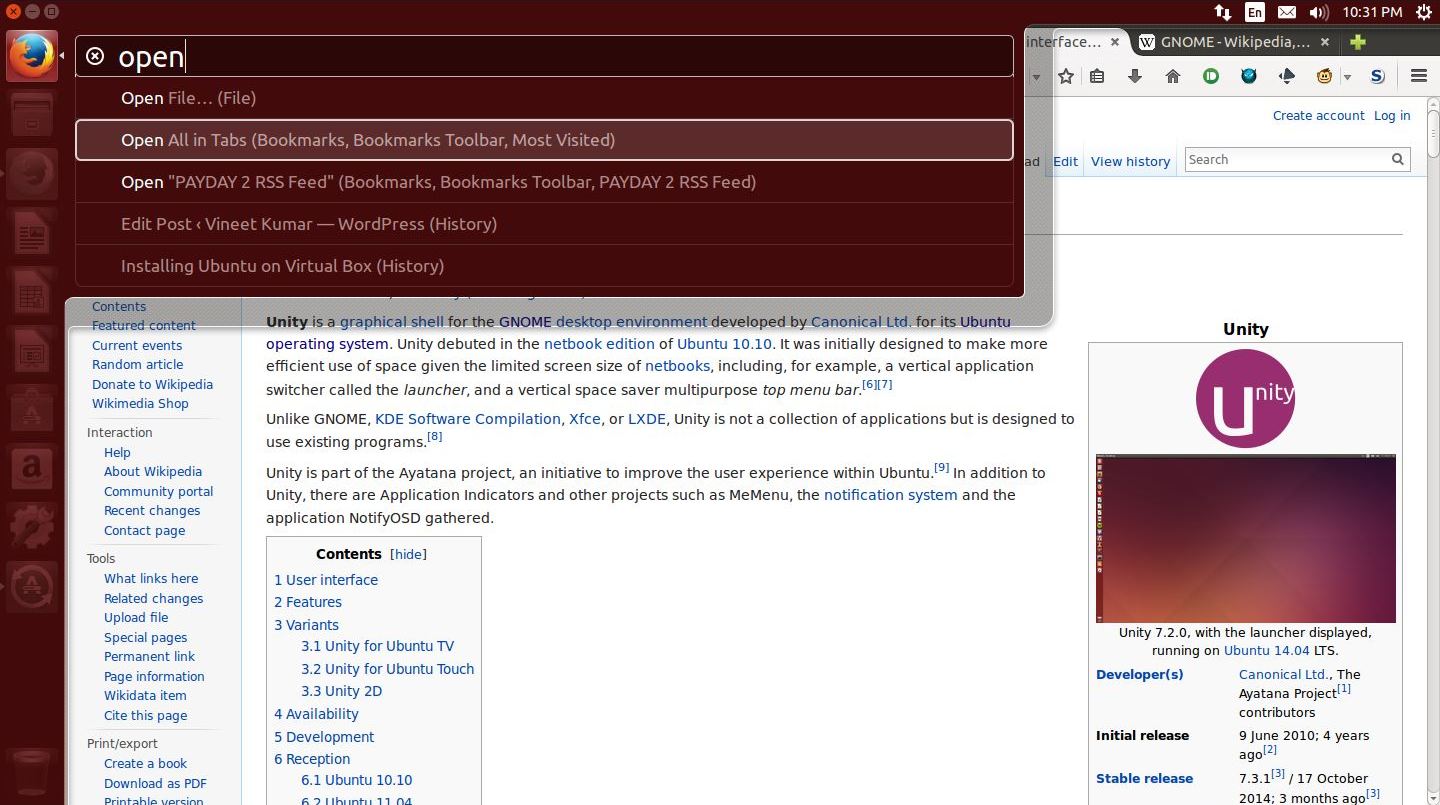Click the Unity 7.2.0 desktop screenshot thumbnail
Viewport: 1440px width, 805px height.
(1246, 539)
